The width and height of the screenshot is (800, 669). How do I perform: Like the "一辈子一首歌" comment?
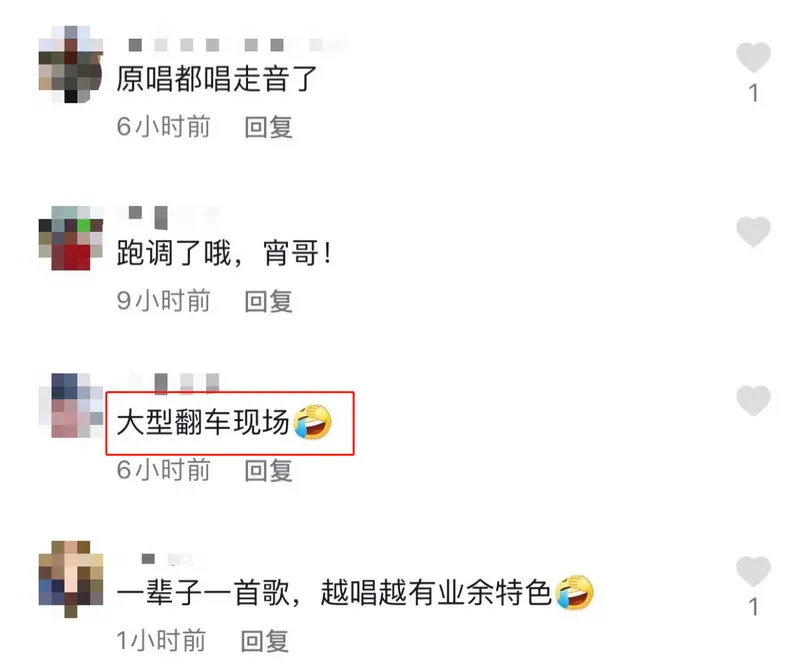(753, 571)
